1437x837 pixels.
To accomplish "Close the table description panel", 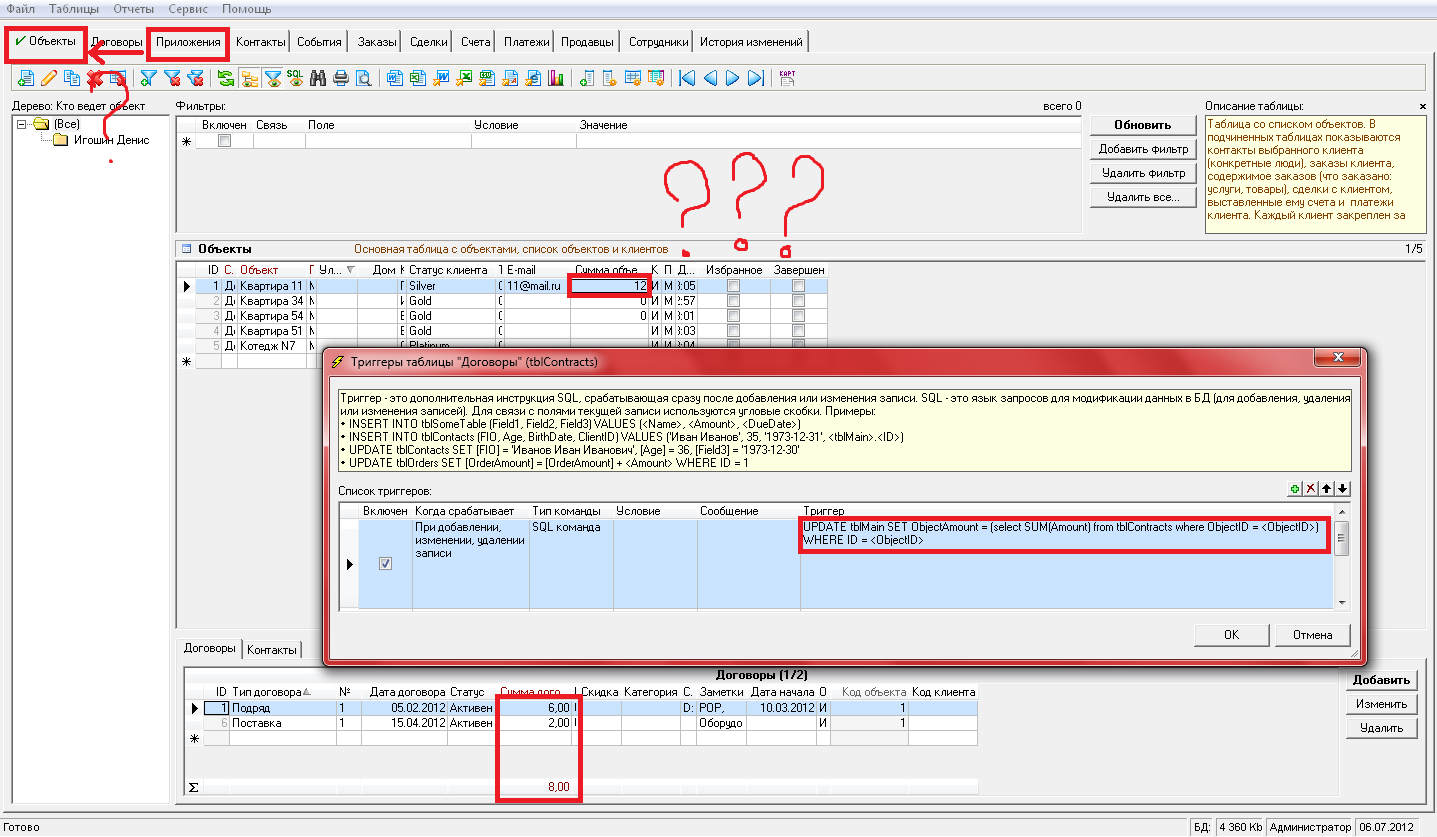I will (x=1423, y=106).
